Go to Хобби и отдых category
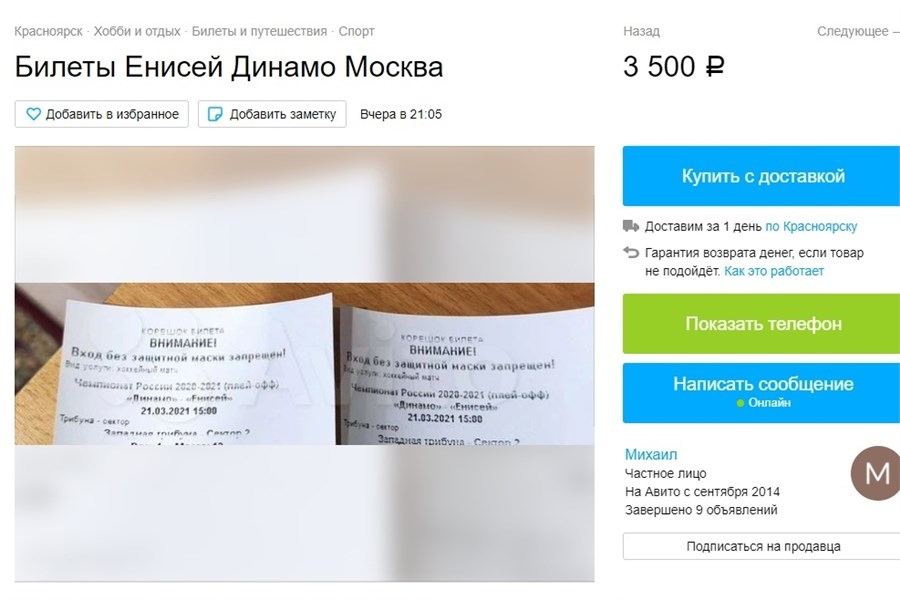900x600 pixels. 137,32
